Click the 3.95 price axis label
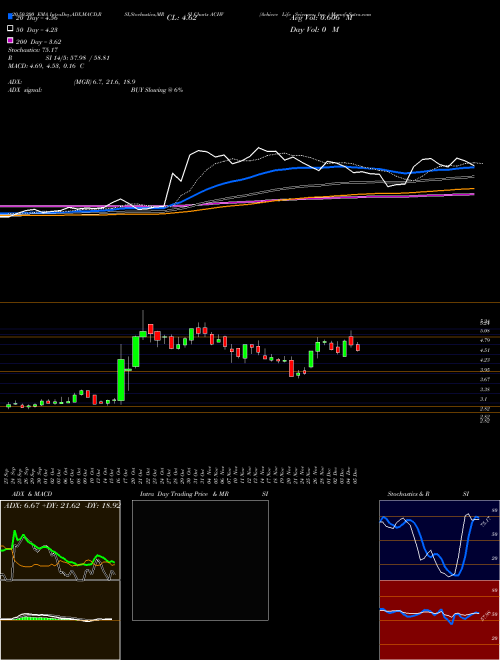Image resolution: width=500 pixels, height=660 pixels. tap(484, 370)
